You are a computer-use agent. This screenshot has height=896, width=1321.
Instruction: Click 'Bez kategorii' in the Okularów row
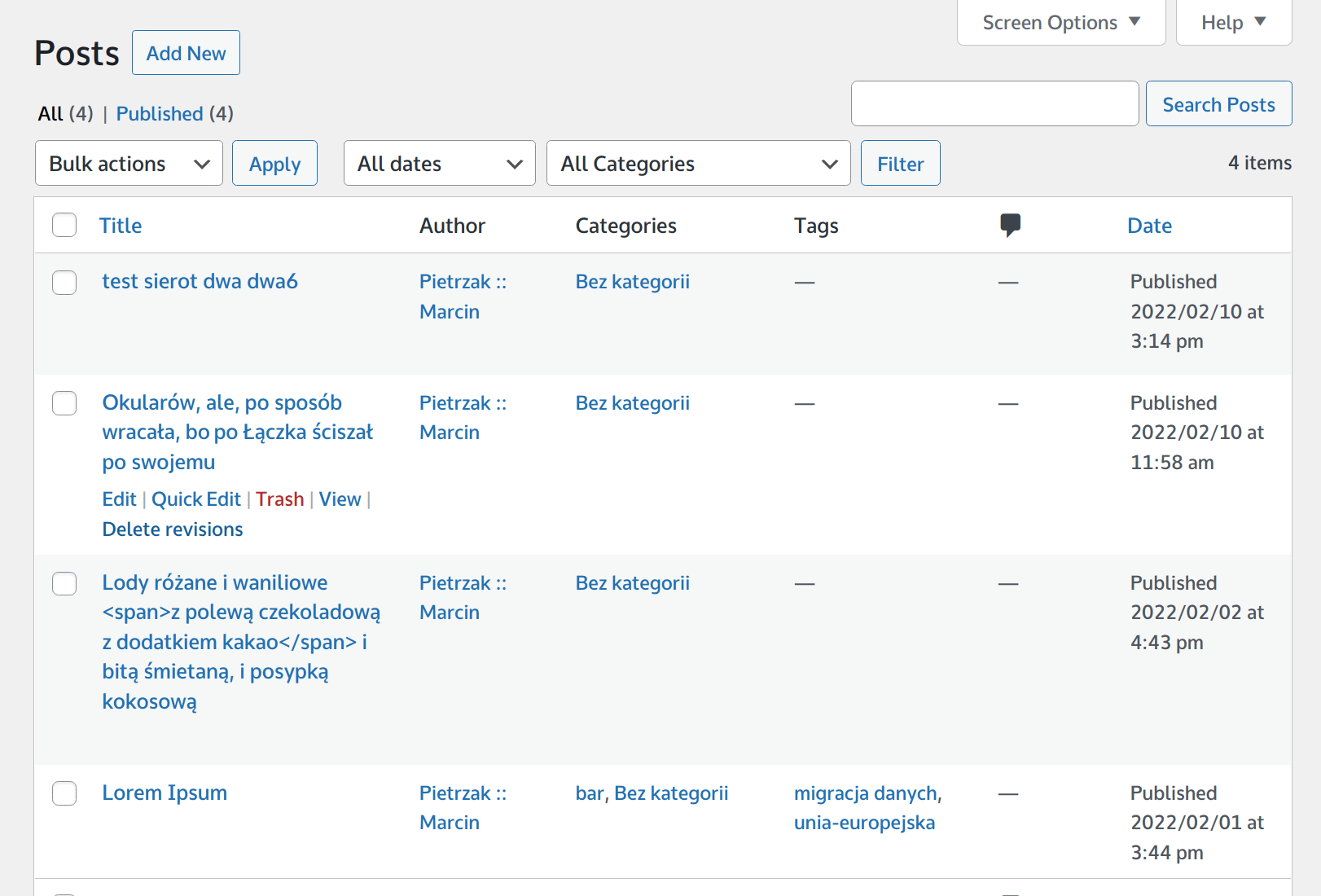632,403
